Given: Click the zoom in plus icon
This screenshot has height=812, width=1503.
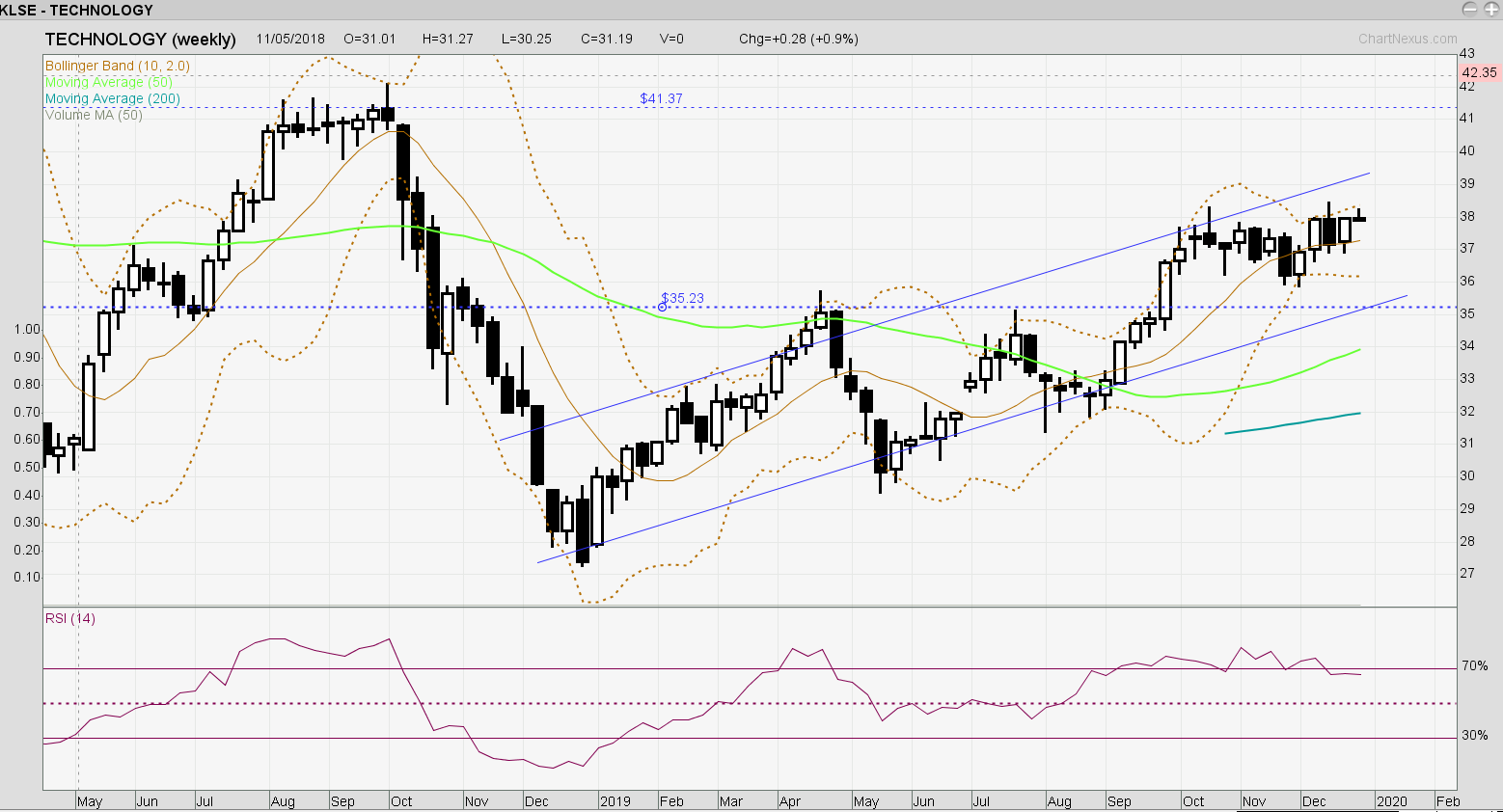Looking at the screenshot, I should tap(1490, 8).
